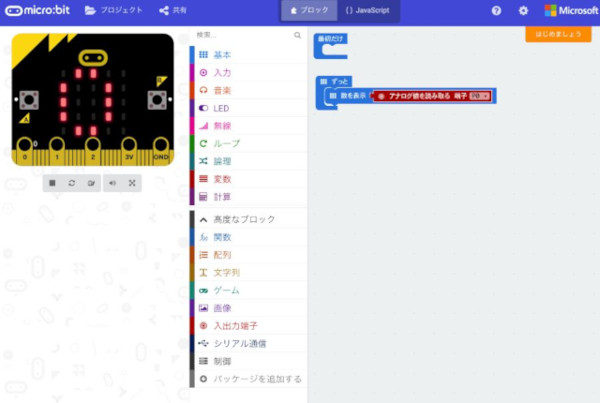The height and width of the screenshot is (403, 600).
Task: Switch to the JavaScript editor tab
Action: 367,10
